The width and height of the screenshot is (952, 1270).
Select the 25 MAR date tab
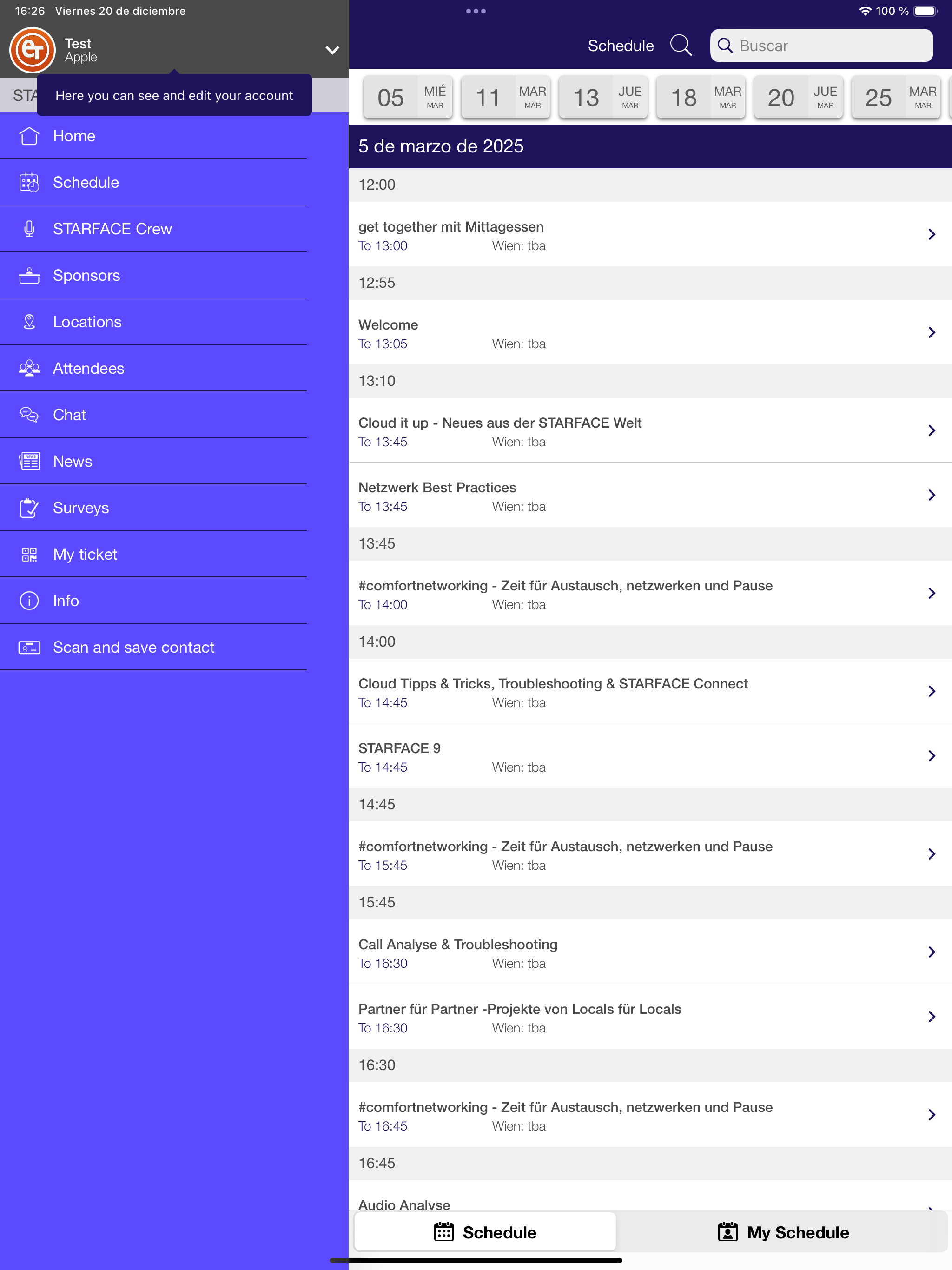(x=896, y=97)
